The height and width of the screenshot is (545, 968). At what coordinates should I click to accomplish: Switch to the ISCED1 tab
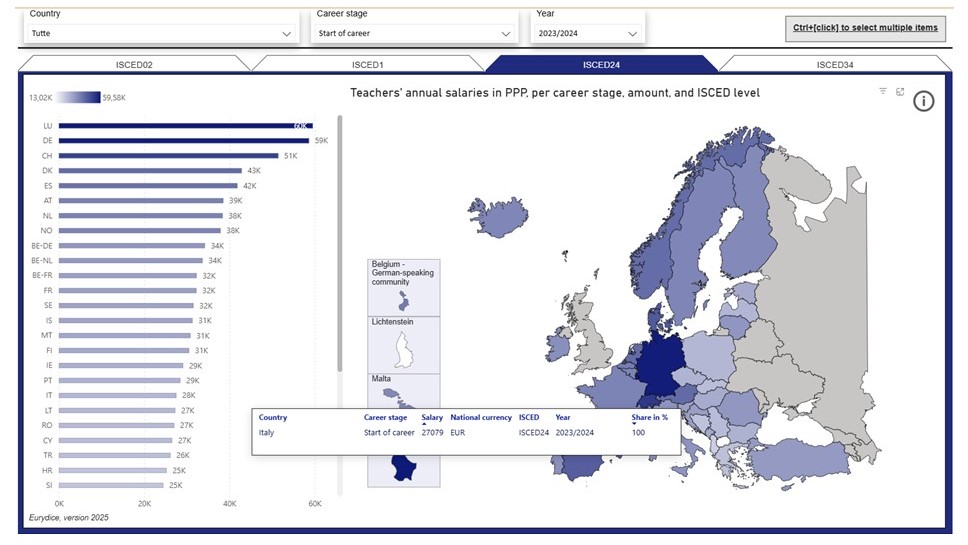(367, 65)
